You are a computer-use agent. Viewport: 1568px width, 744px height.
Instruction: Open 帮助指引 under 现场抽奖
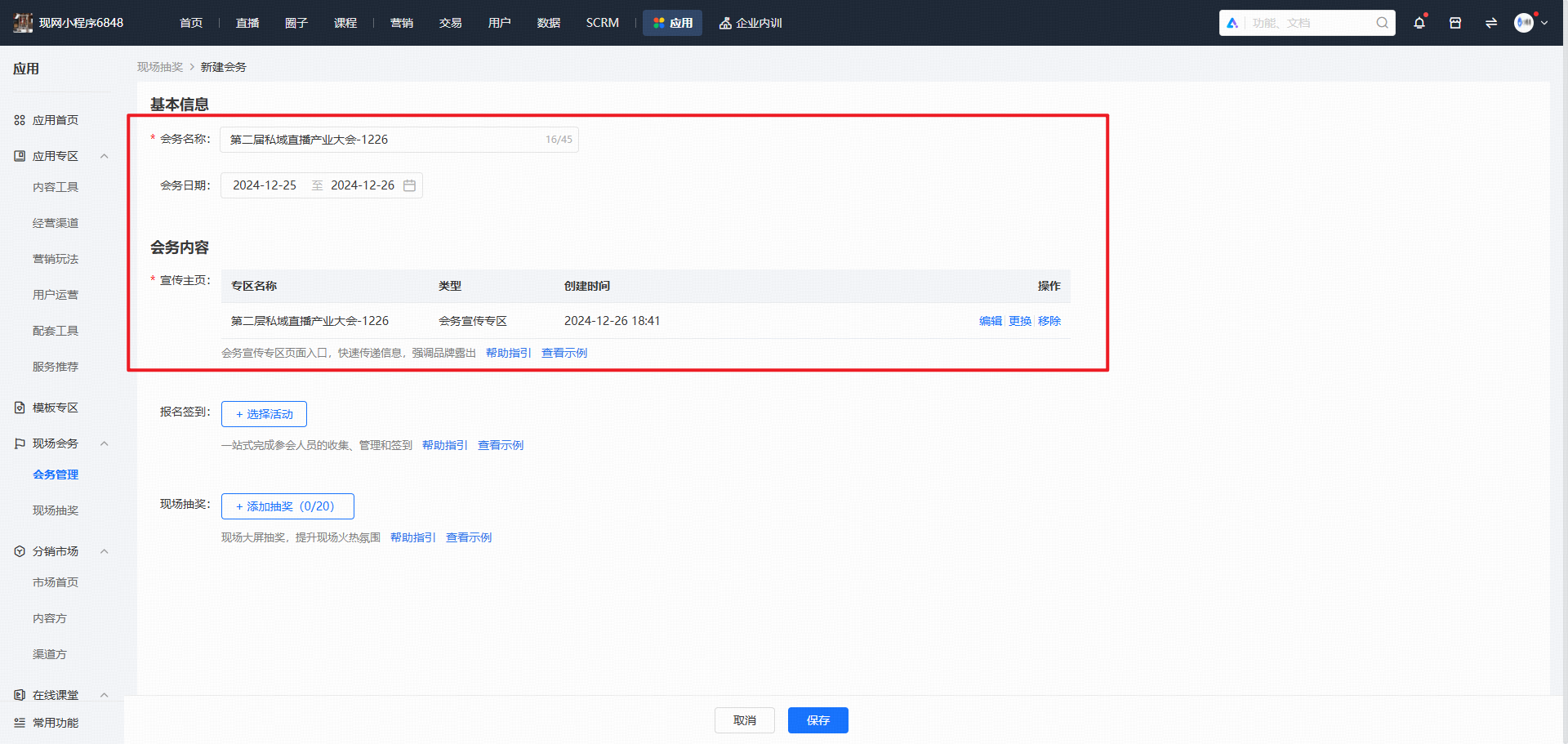pyautogui.click(x=413, y=537)
